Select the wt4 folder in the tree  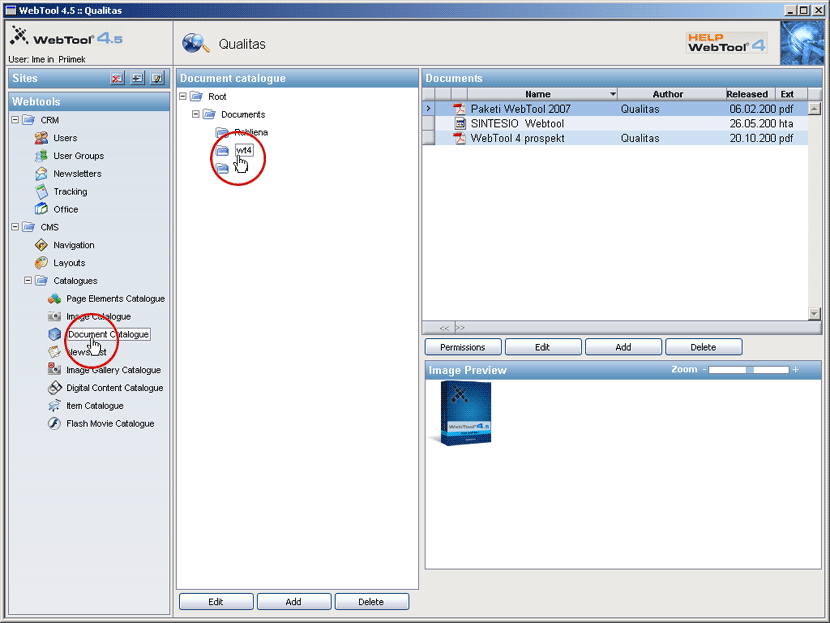[244, 150]
